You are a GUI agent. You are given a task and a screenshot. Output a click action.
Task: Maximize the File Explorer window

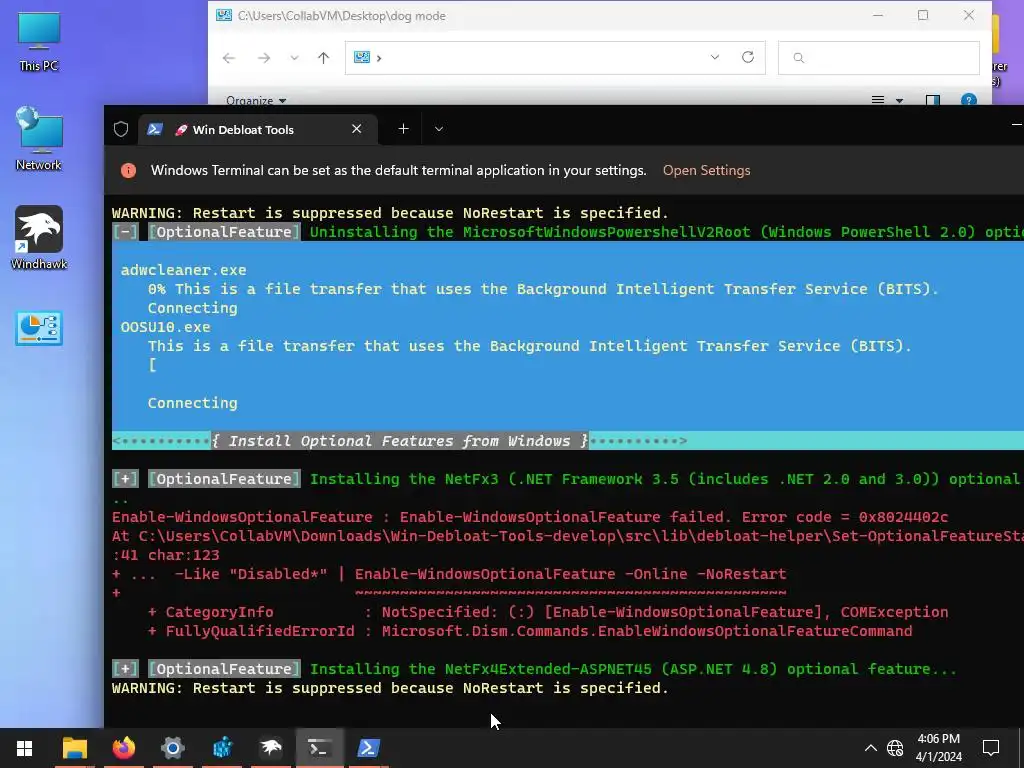[923, 16]
